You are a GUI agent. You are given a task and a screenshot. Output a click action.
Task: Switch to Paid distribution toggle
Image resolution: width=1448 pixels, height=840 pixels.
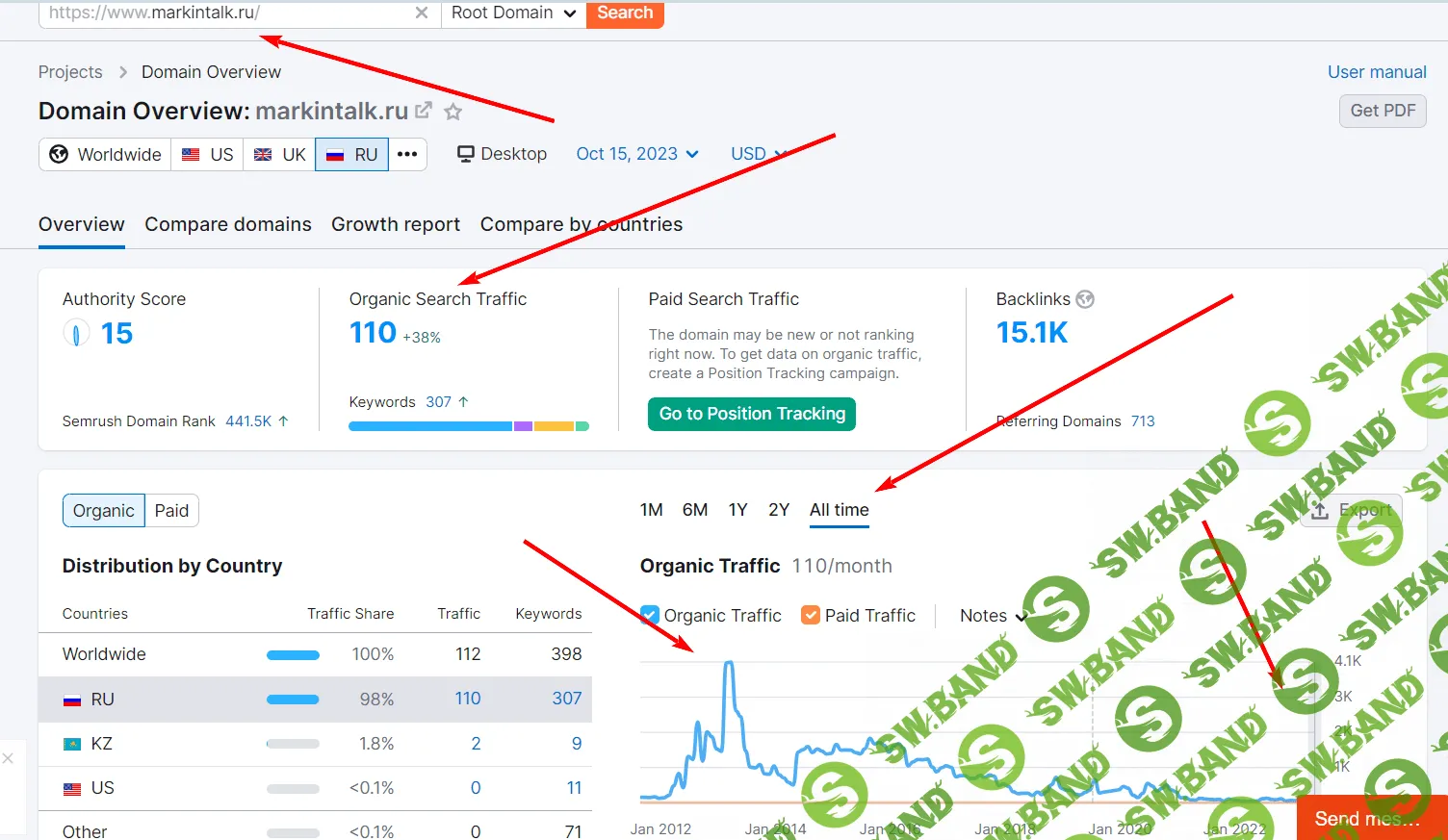coord(171,511)
